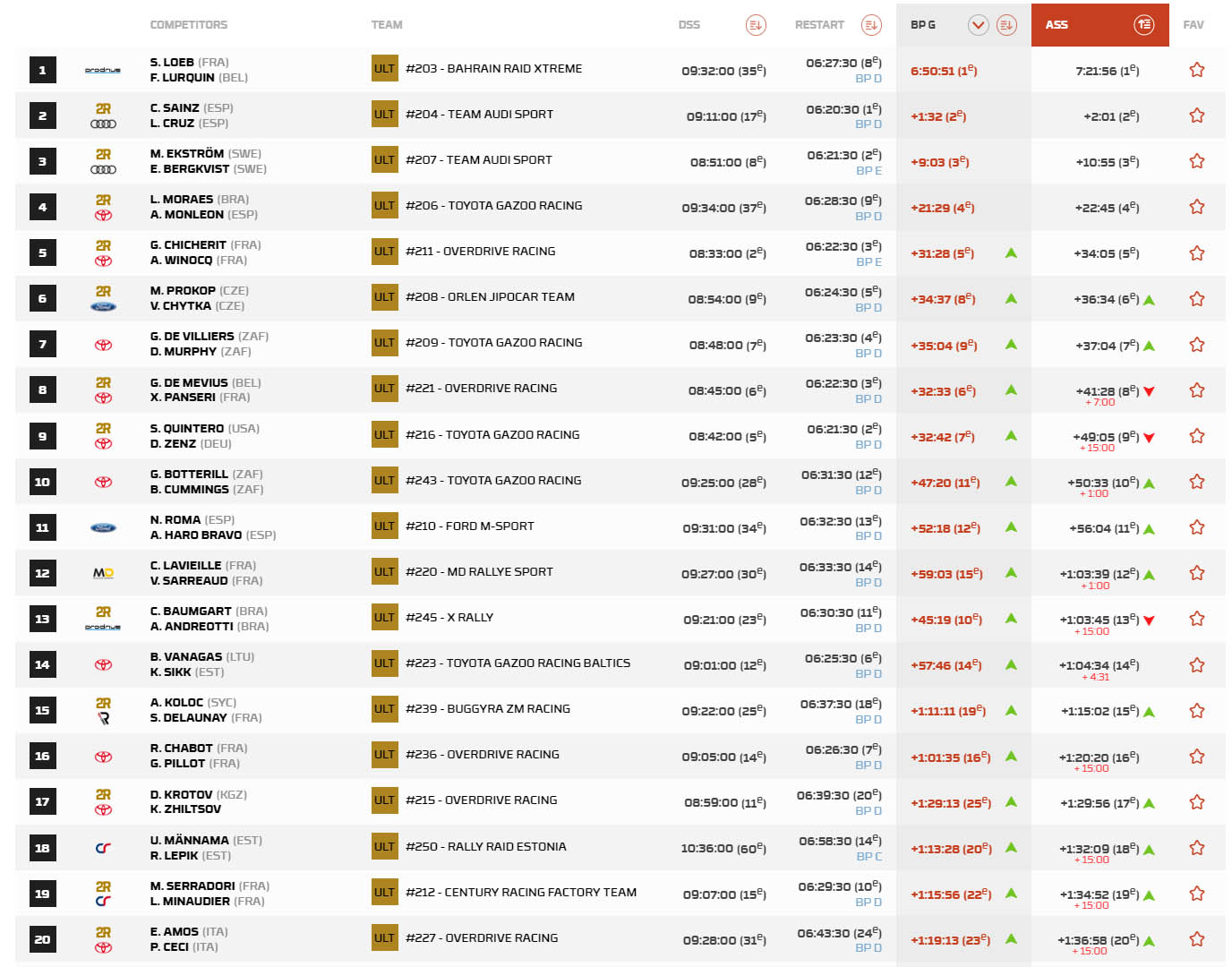Click the Audi logo beside C. Sainz
This screenshot has height=967, width=1232.
click(103, 124)
